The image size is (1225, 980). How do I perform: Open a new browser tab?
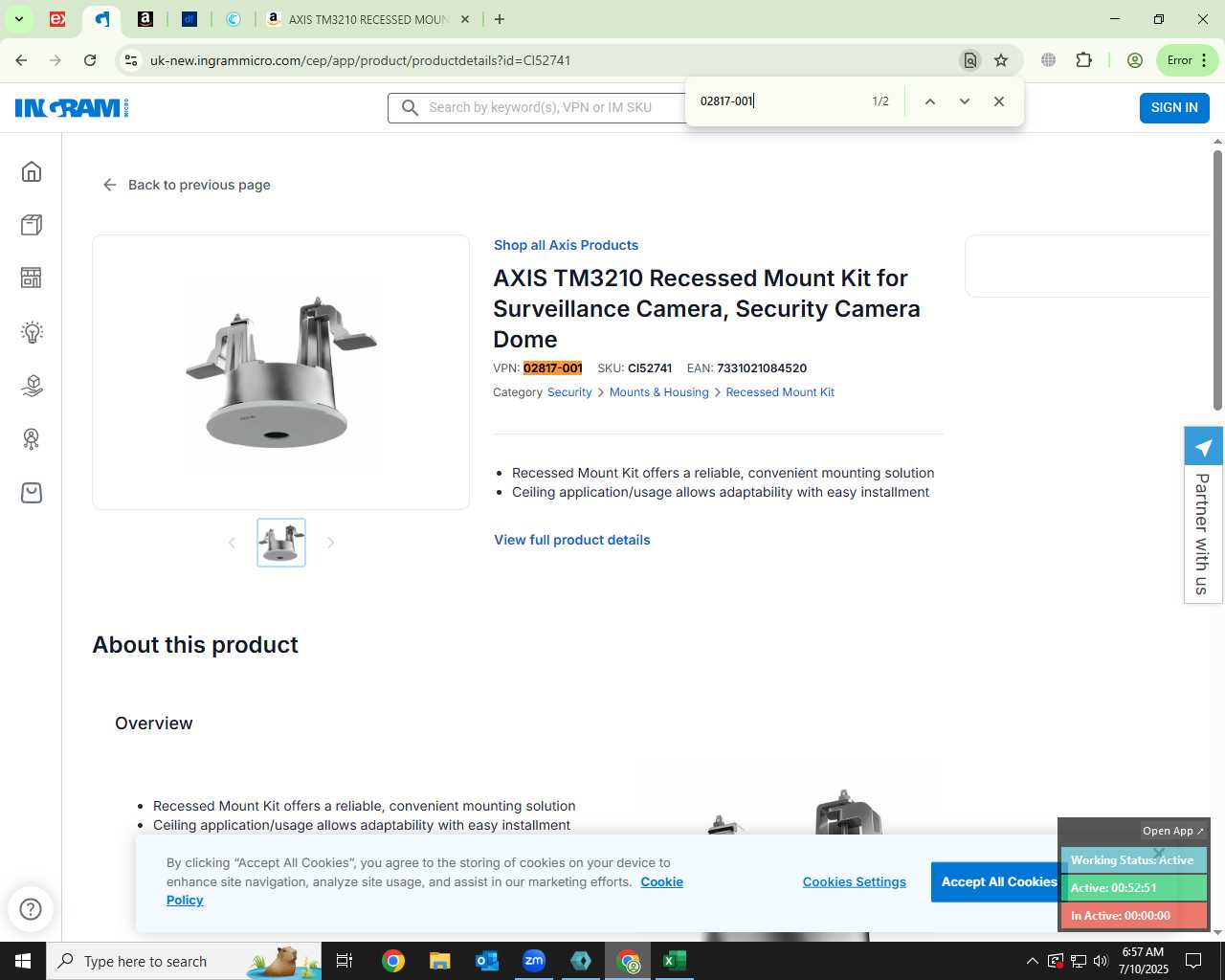pyautogui.click(x=500, y=19)
